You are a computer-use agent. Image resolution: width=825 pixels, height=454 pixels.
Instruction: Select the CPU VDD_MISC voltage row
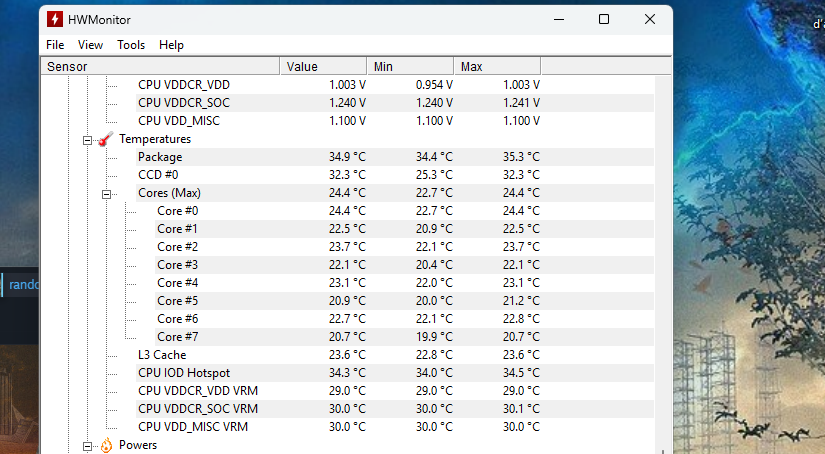click(x=395, y=120)
